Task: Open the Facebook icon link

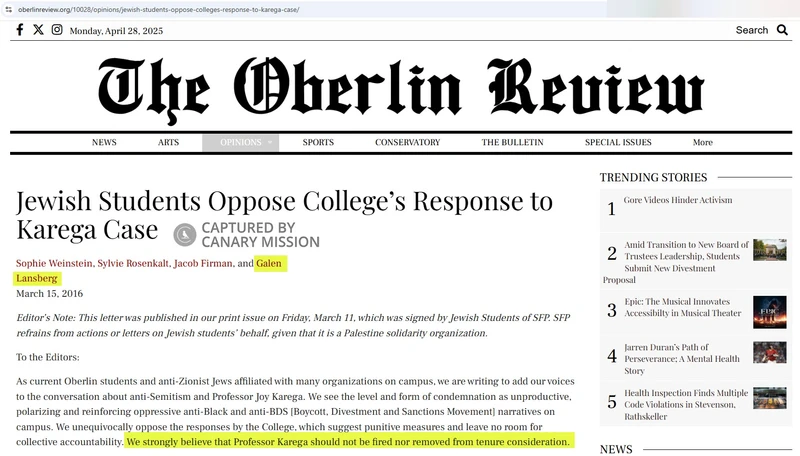Action: 20,30
